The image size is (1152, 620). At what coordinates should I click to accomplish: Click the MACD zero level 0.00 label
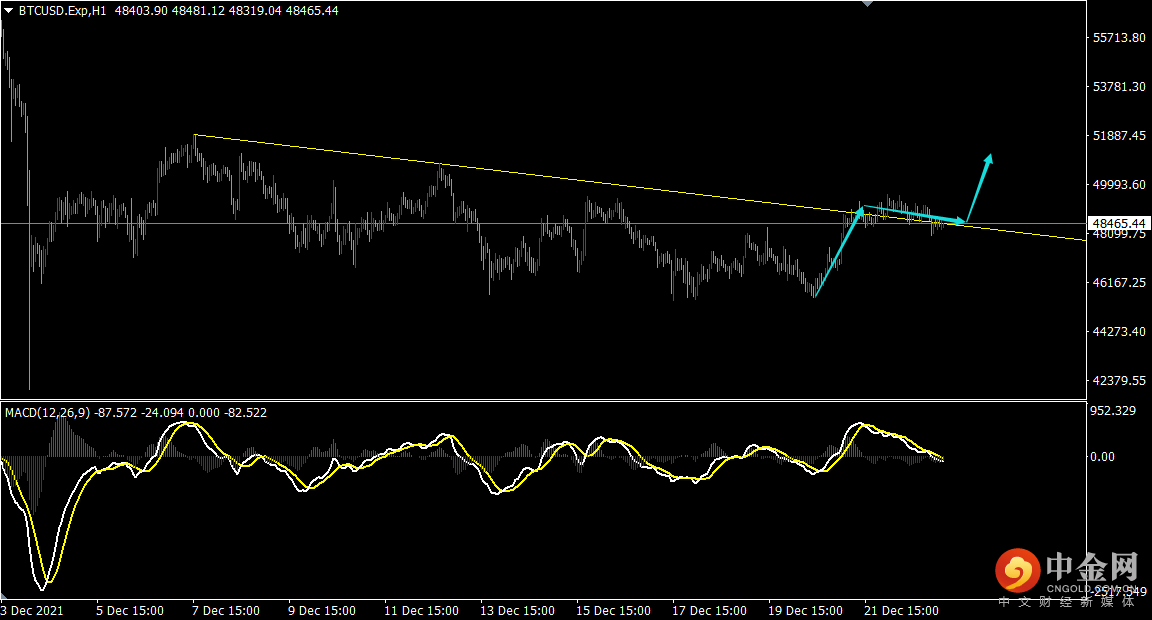(x=1104, y=457)
